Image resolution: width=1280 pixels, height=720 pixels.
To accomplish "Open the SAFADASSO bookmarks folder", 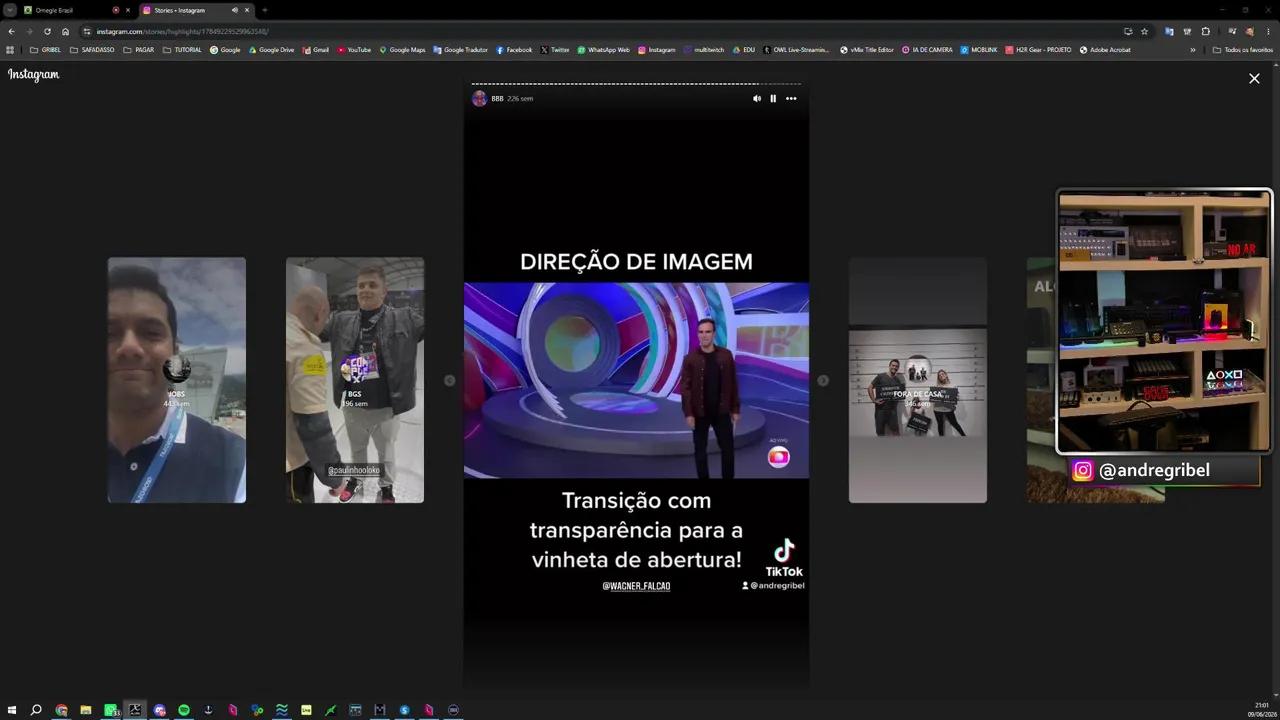I will point(92,50).
